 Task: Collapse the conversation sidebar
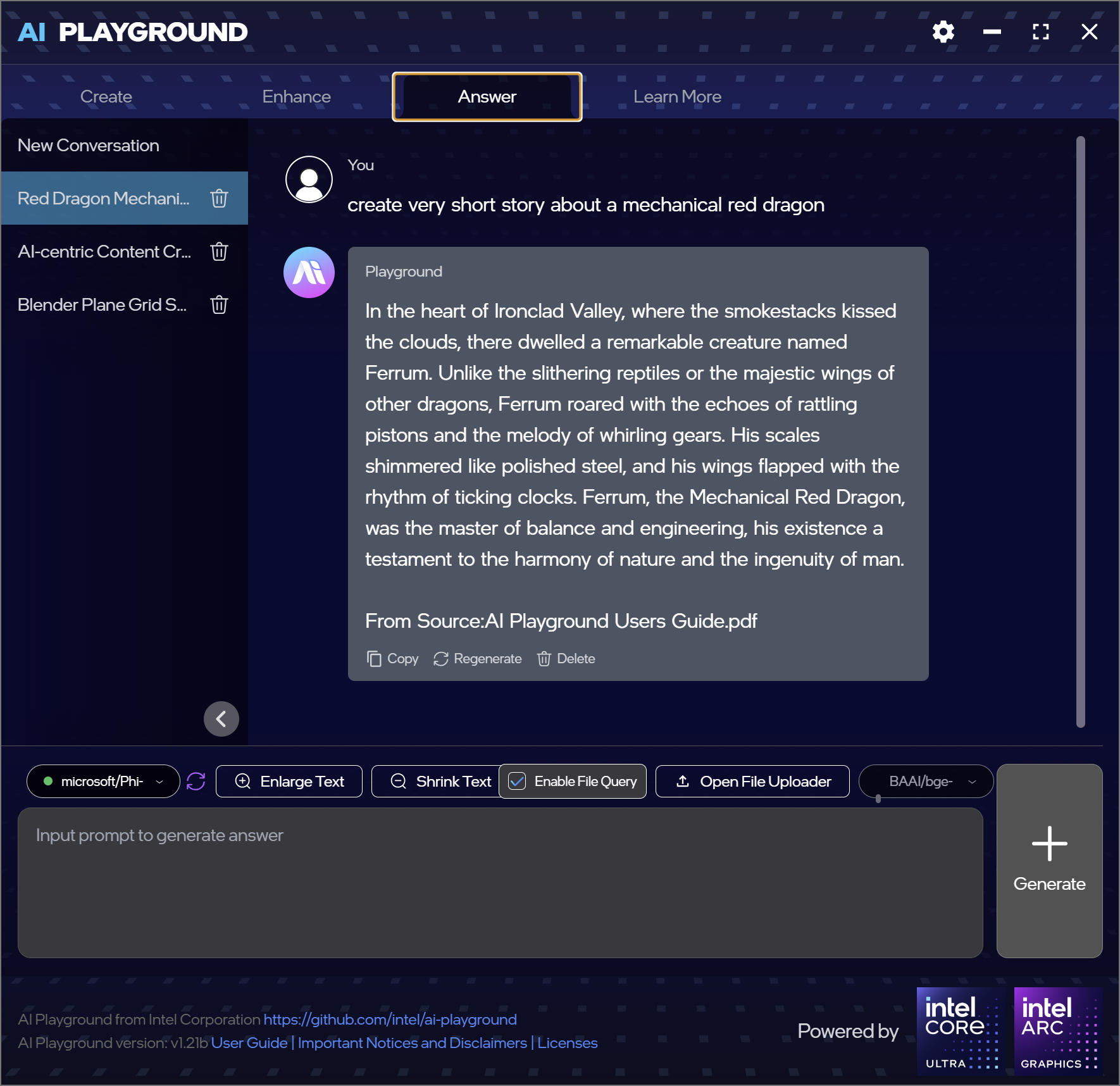point(221,719)
